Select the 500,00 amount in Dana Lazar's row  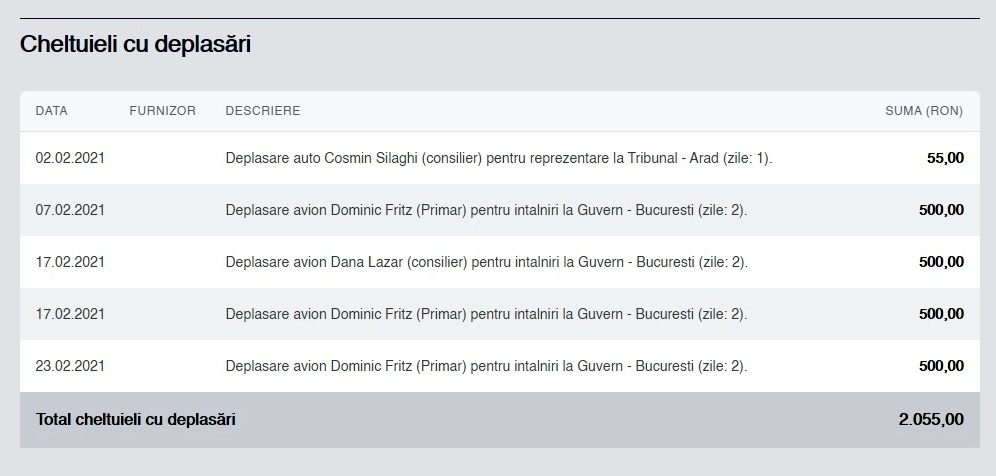pyautogui.click(x=941, y=262)
